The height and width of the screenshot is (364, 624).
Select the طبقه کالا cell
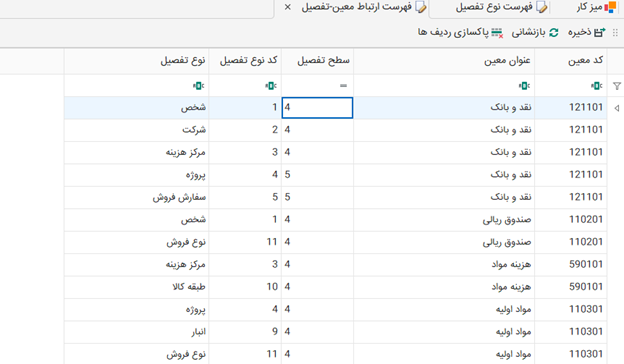point(136,287)
